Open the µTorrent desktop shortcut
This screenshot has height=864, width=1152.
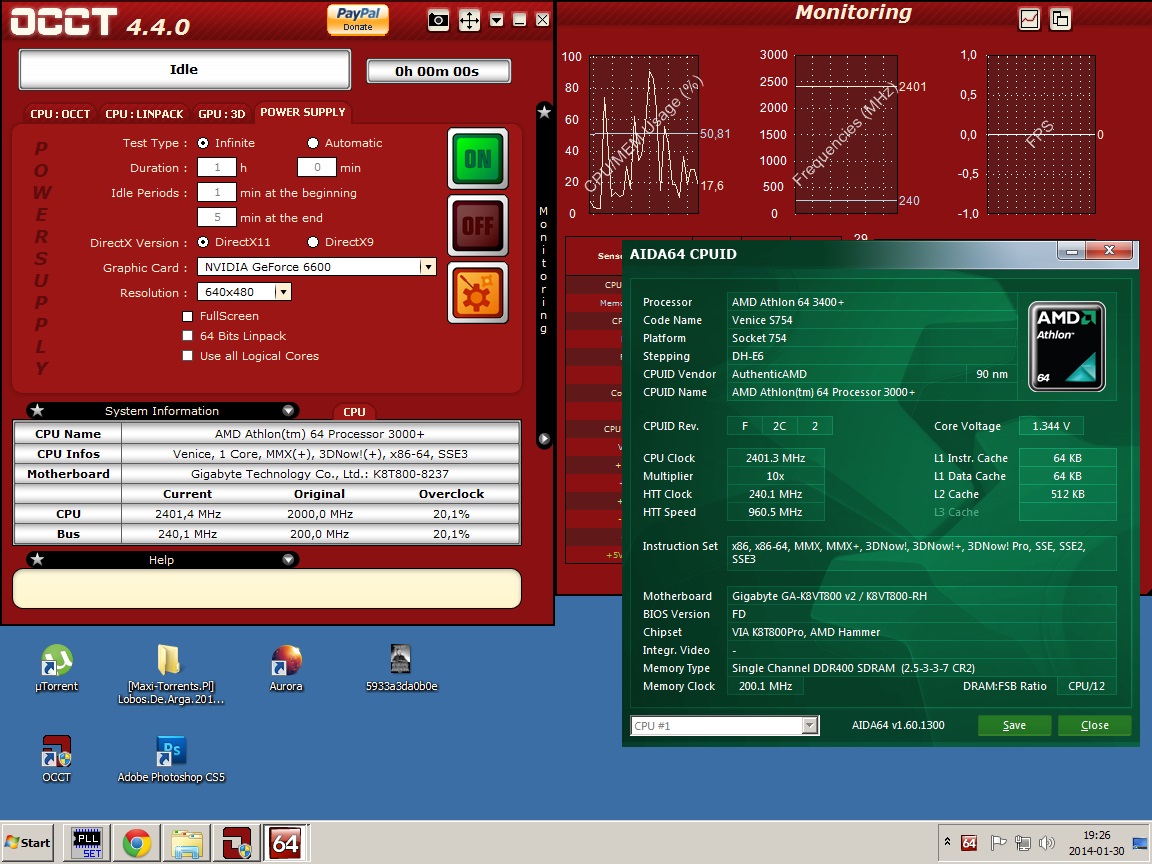click(x=57, y=668)
